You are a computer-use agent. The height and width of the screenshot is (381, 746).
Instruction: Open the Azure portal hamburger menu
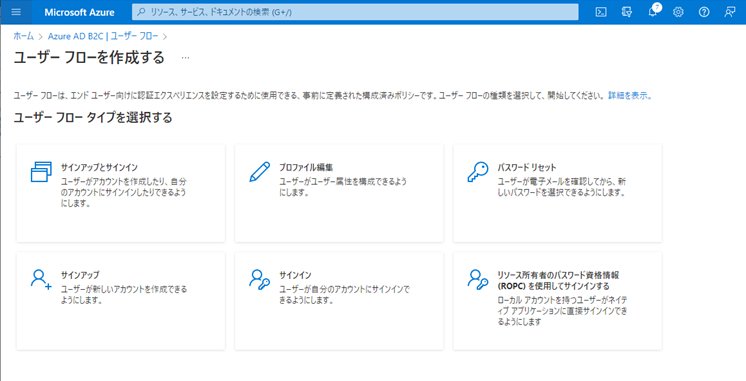point(16,12)
